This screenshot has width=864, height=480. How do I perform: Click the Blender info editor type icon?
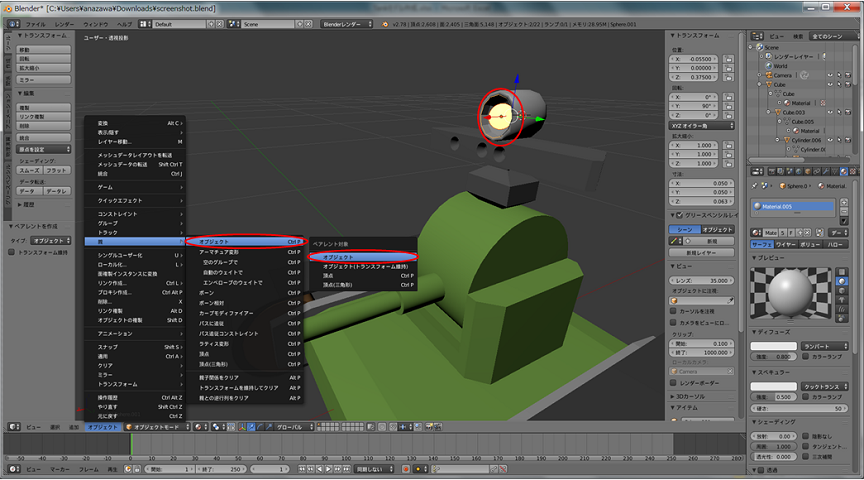click(x=10, y=23)
